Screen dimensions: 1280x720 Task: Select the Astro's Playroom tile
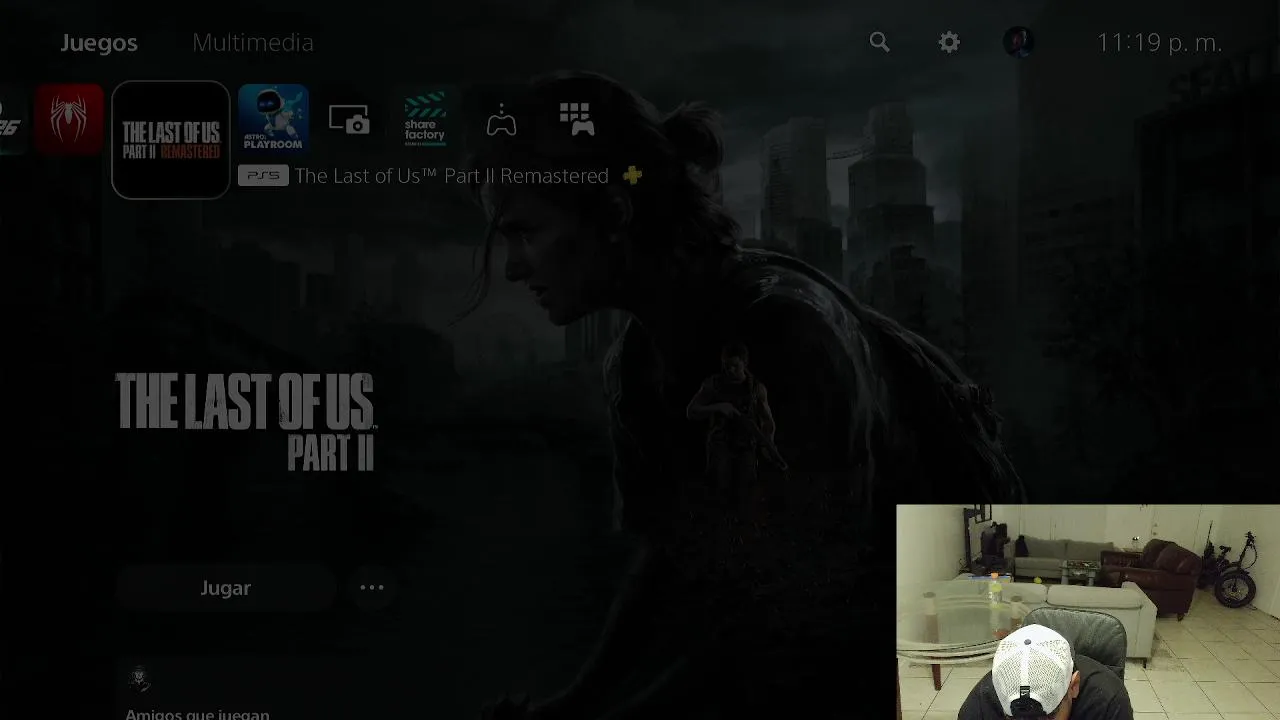click(x=273, y=119)
